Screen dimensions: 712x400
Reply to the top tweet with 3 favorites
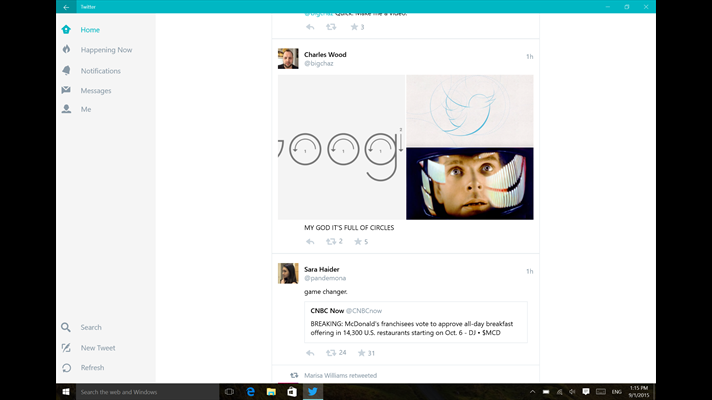coord(310,27)
